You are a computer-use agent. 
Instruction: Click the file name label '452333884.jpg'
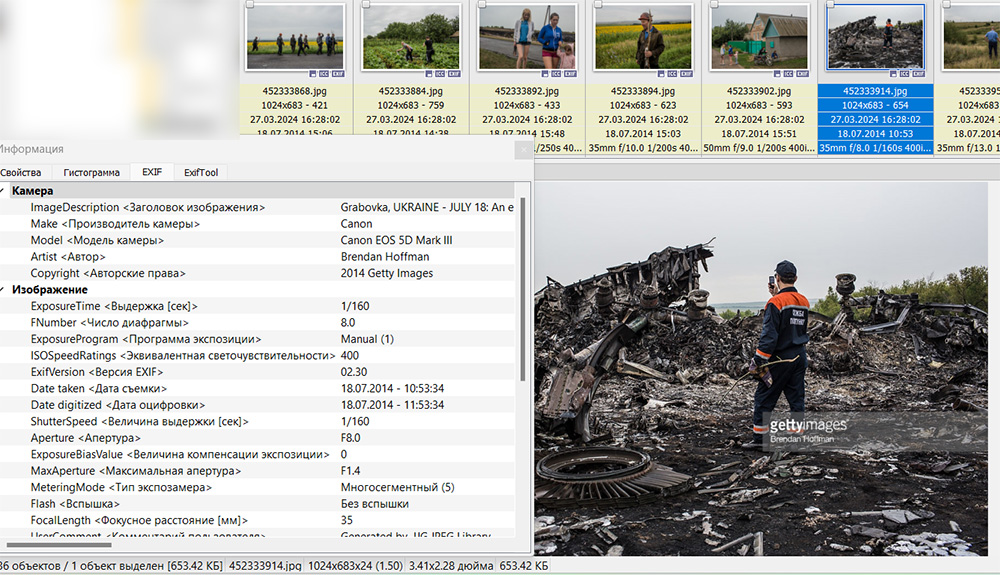click(411, 91)
